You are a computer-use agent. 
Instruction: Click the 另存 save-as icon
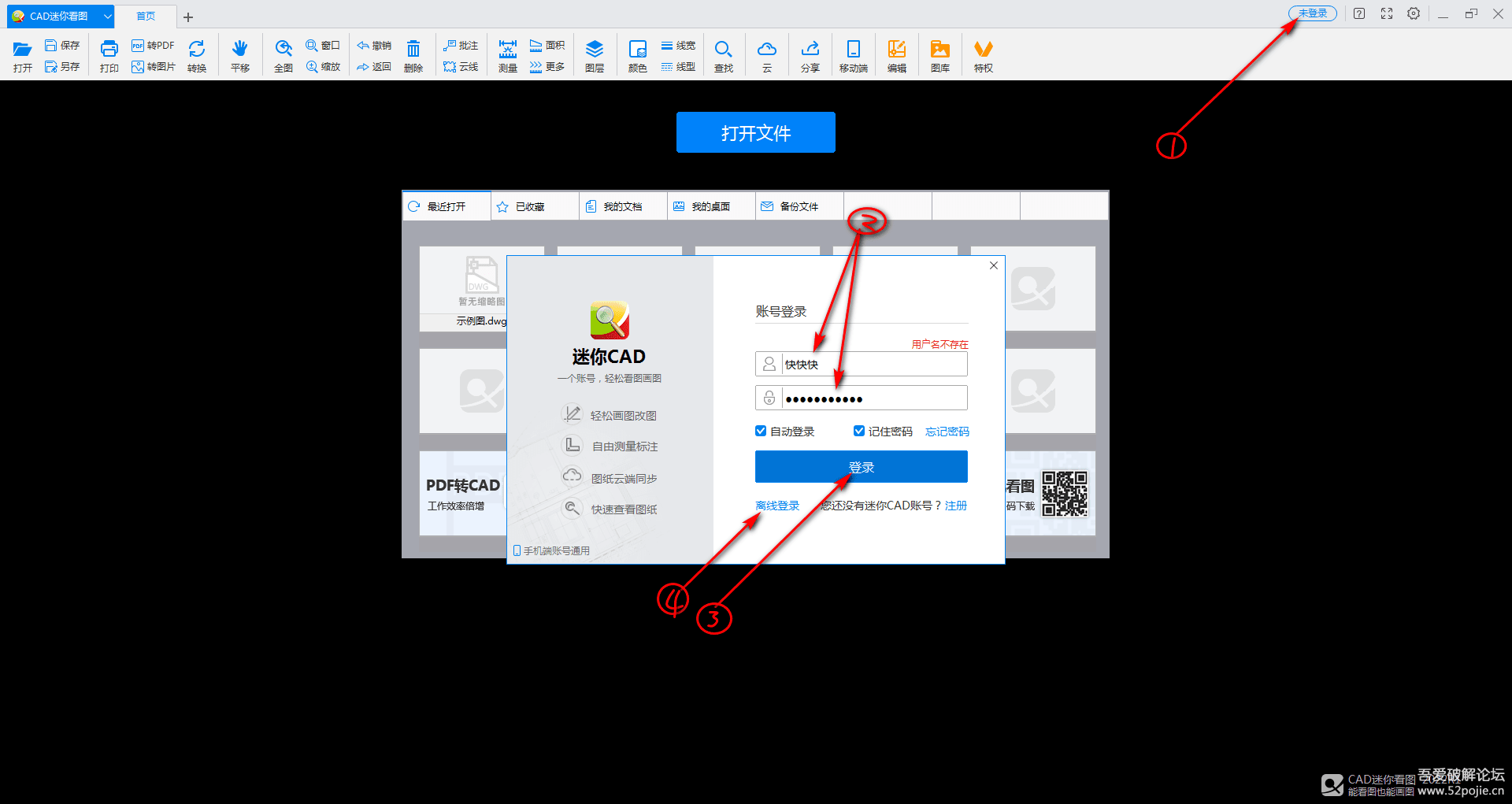tap(62, 67)
